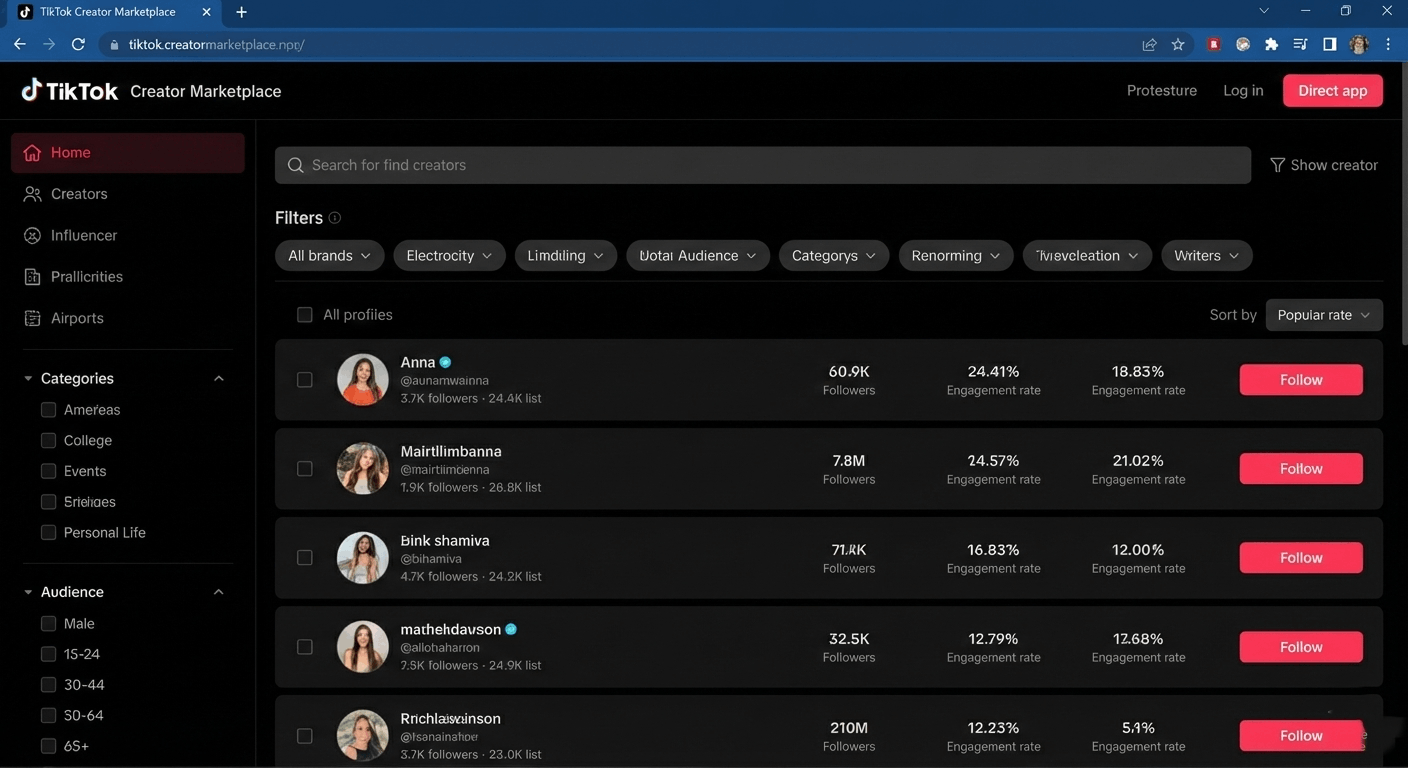Click the magnifier icon in search bar
The image size is (1408, 768).
pyautogui.click(x=295, y=165)
